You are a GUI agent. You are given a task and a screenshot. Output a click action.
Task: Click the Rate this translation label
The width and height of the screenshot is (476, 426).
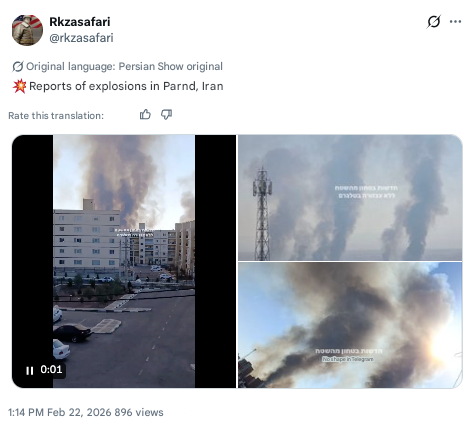56,116
